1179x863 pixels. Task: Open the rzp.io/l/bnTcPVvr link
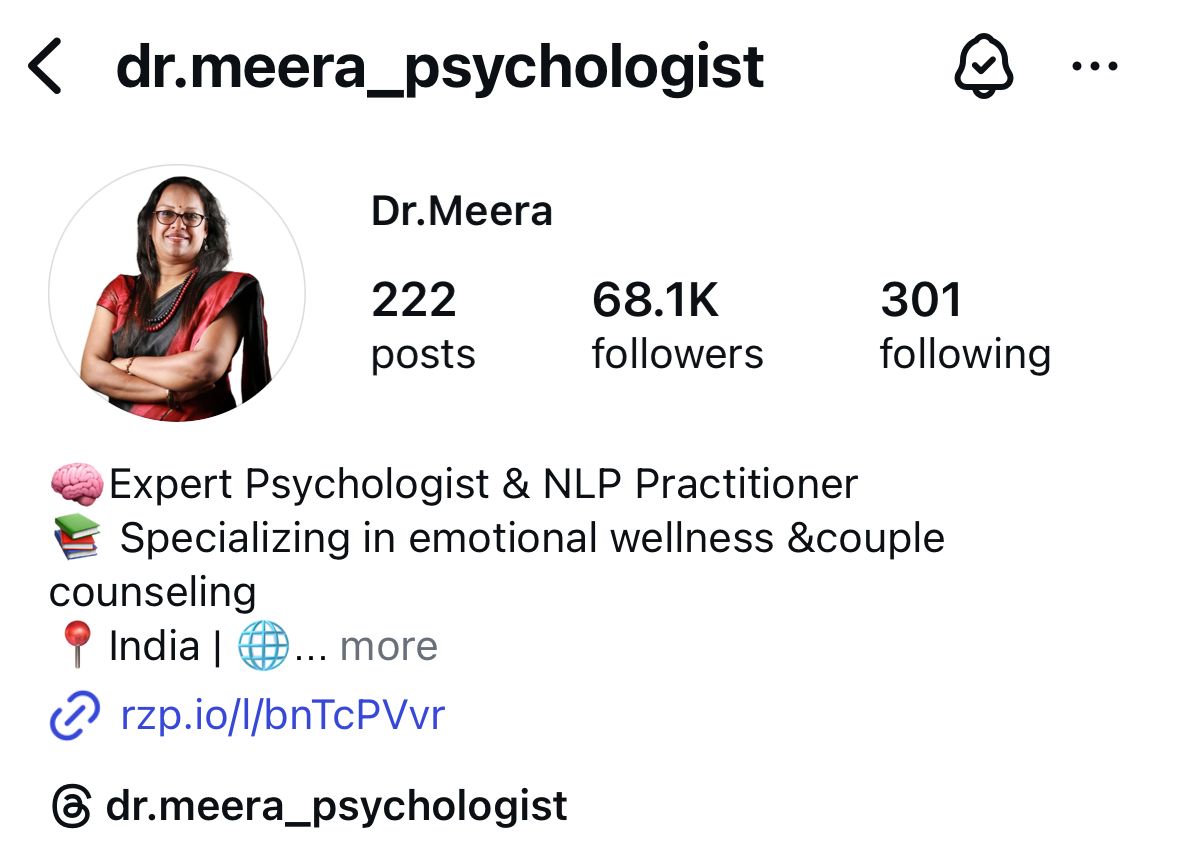click(x=283, y=714)
